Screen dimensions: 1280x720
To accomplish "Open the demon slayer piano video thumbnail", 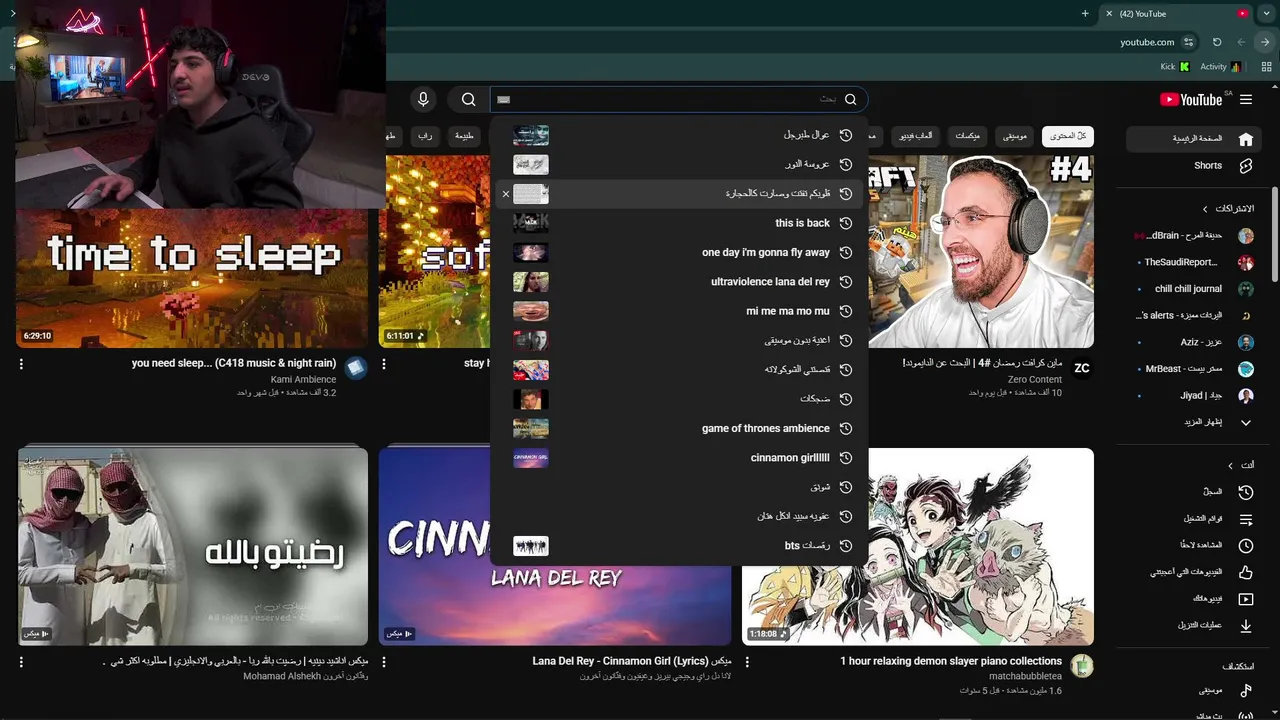I will click(x=918, y=546).
